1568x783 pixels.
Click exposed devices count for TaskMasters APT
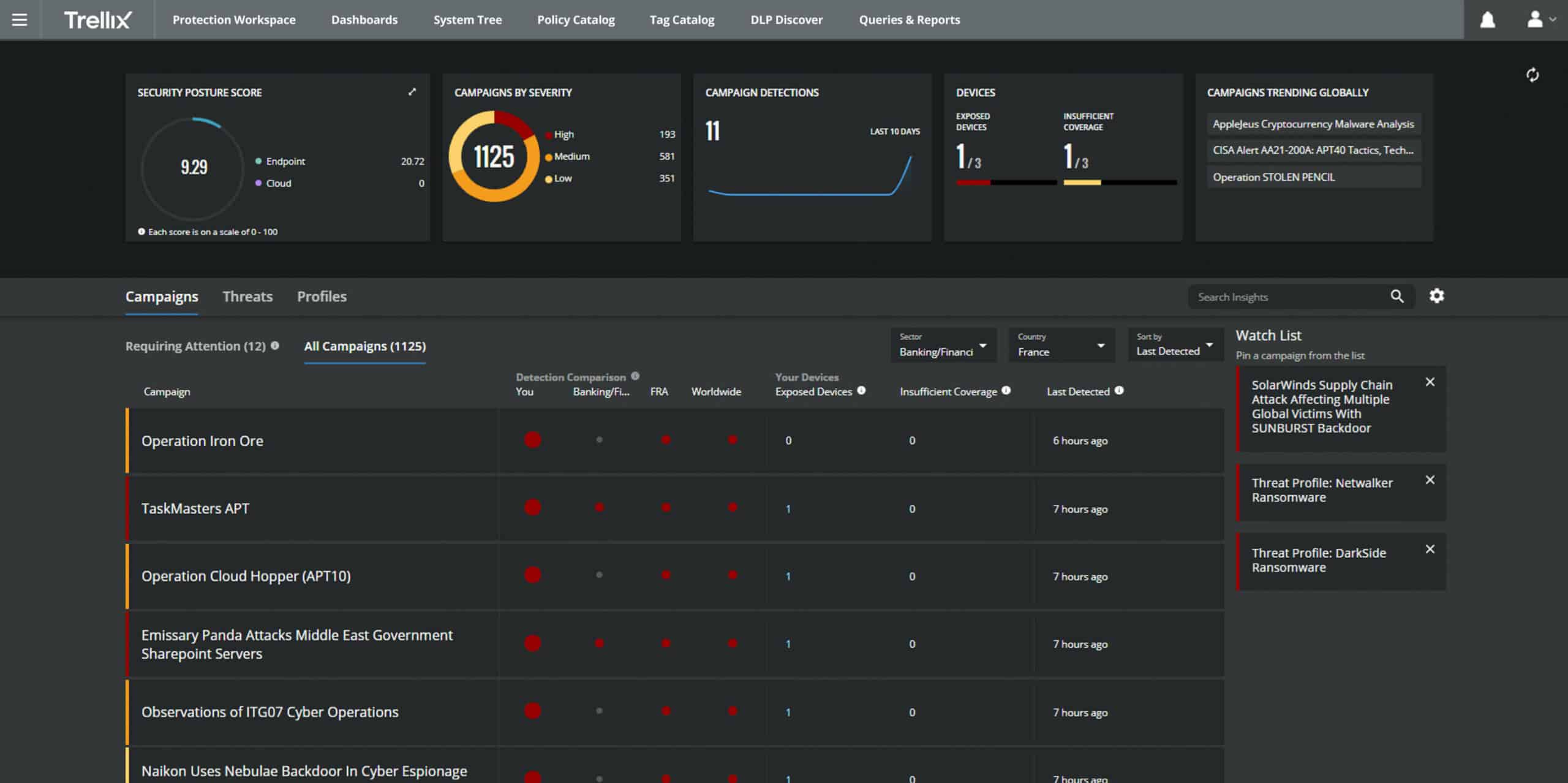click(788, 509)
